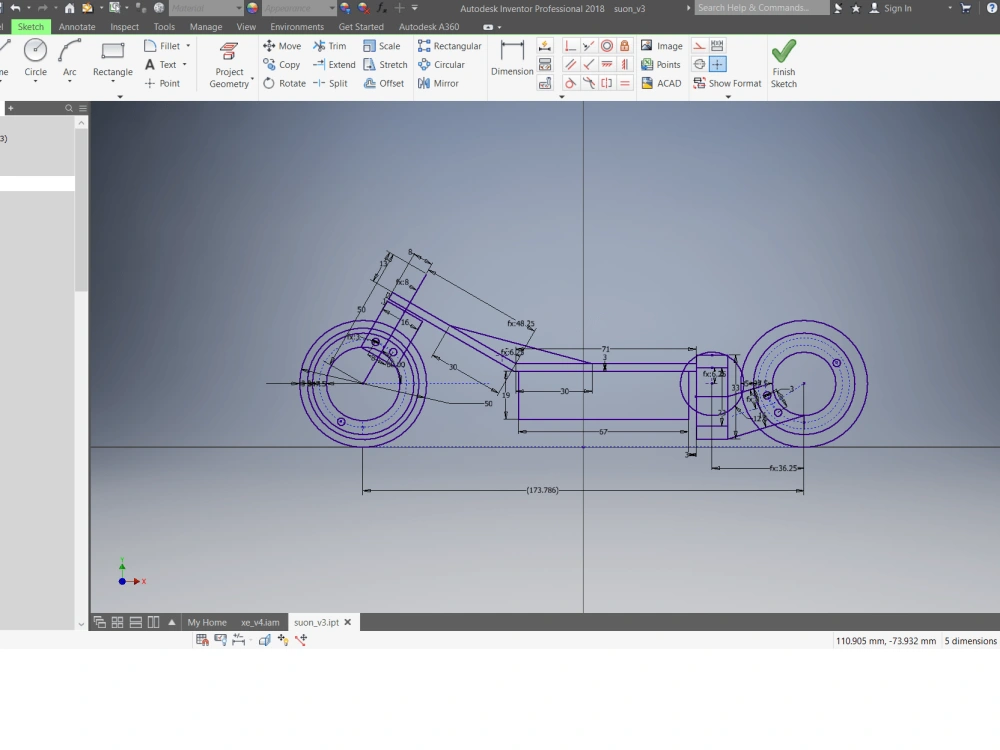Activate the Dimension tool
This screenshot has height=750, width=1000.
pyautogui.click(x=512, y=57)
